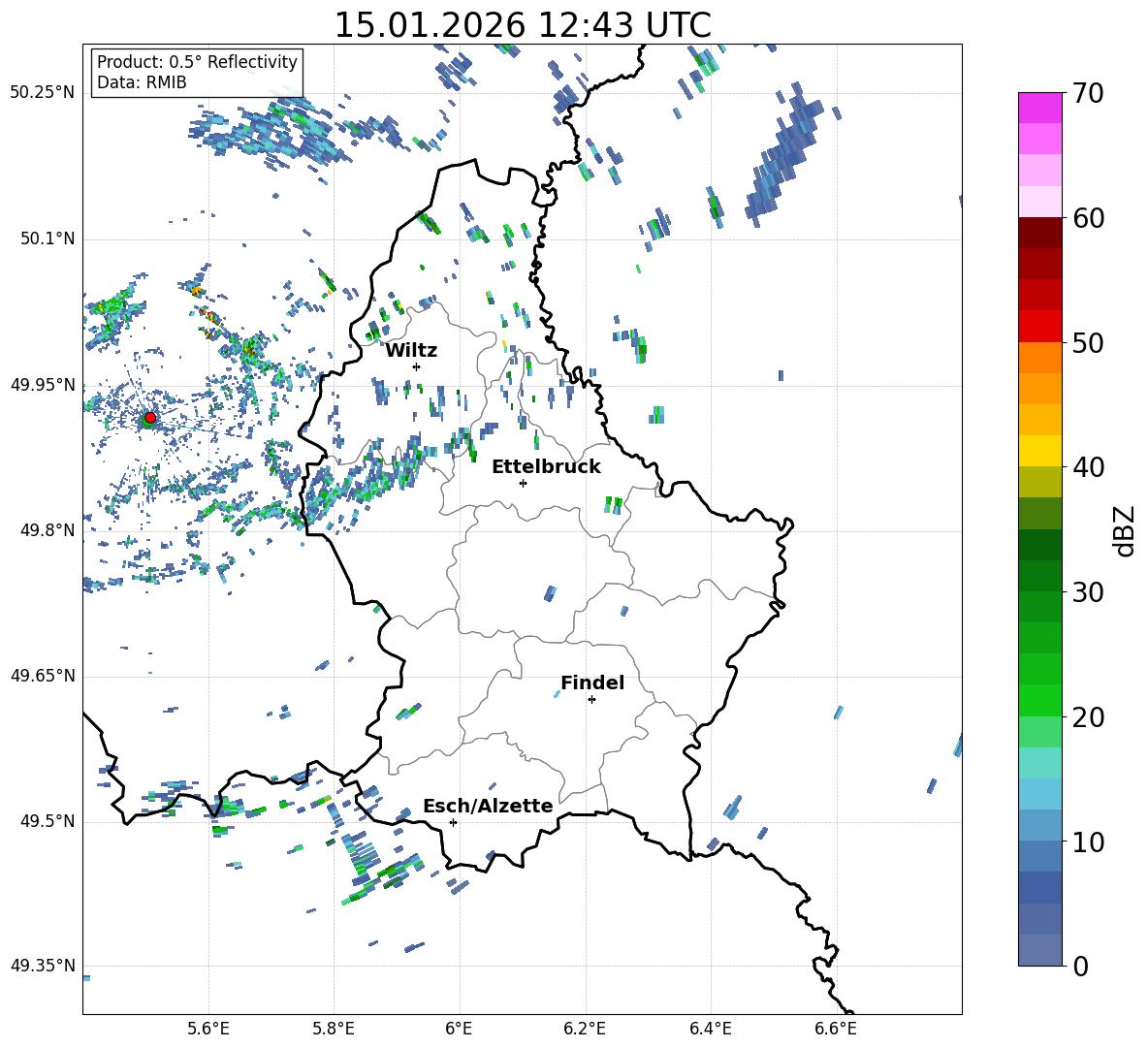1148x1048 pixels.
Task: Click the 50.1°N latitude label
Action: tap(48, 238)
